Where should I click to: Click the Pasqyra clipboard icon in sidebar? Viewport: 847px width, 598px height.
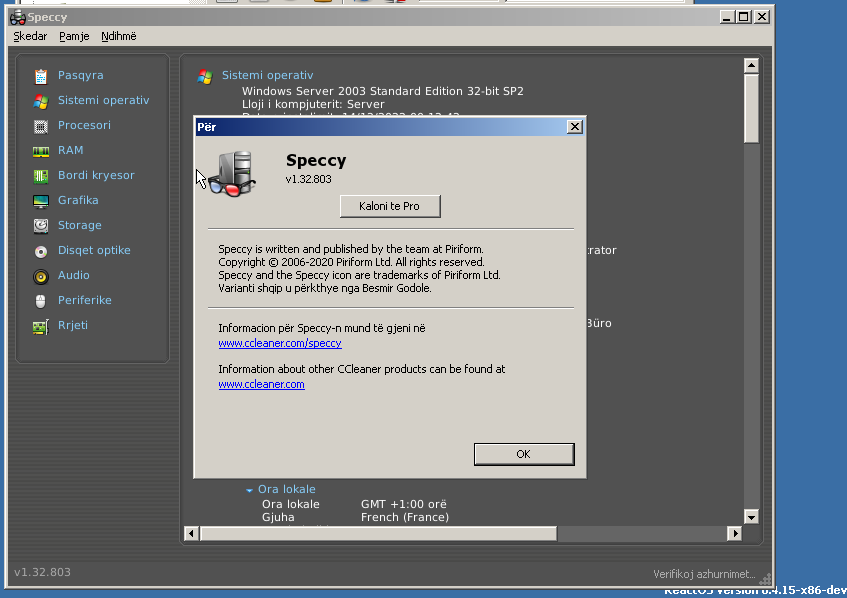click(x=41, y=76)
